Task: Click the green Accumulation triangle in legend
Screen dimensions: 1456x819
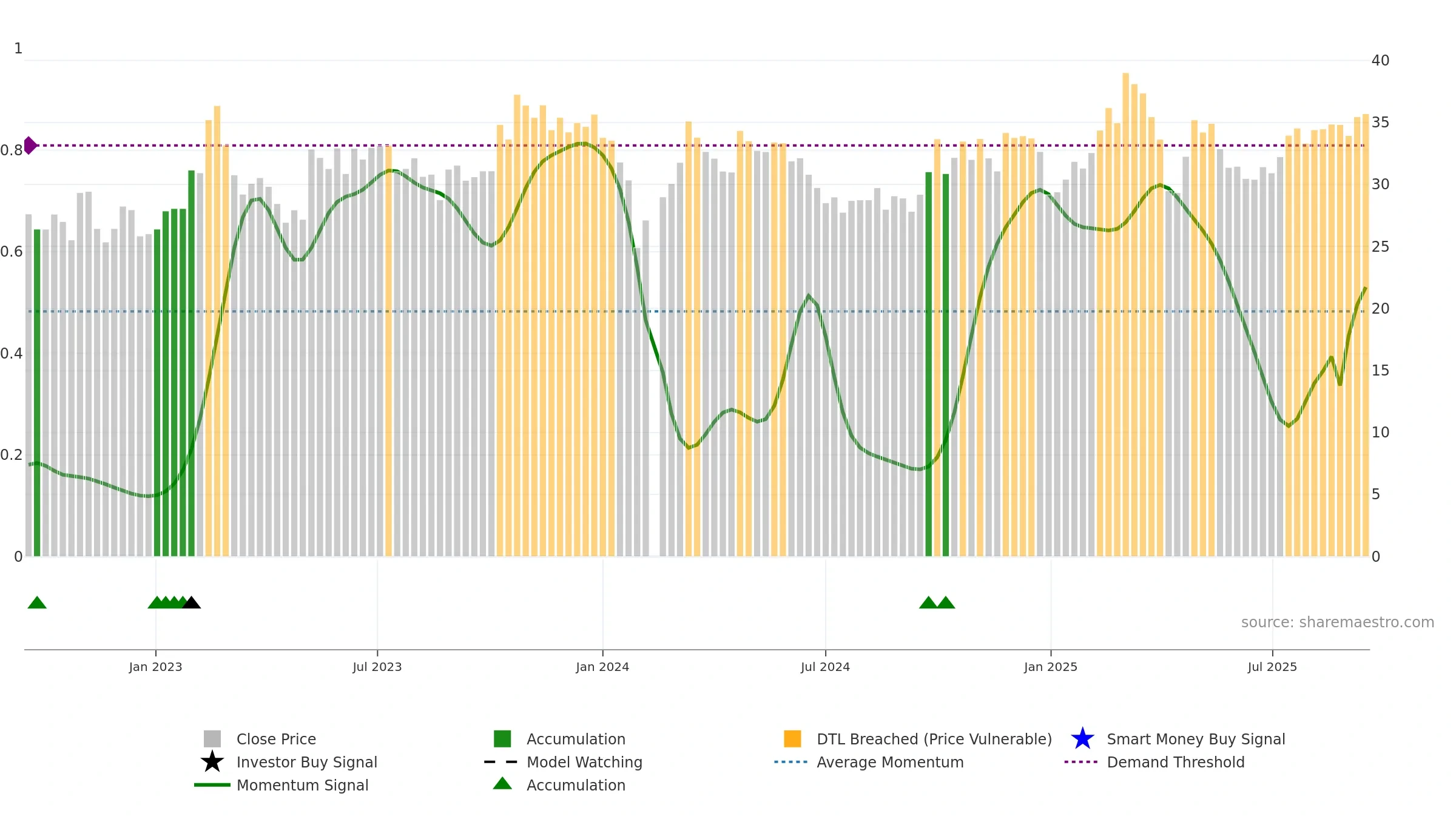Action: [502, 784]
